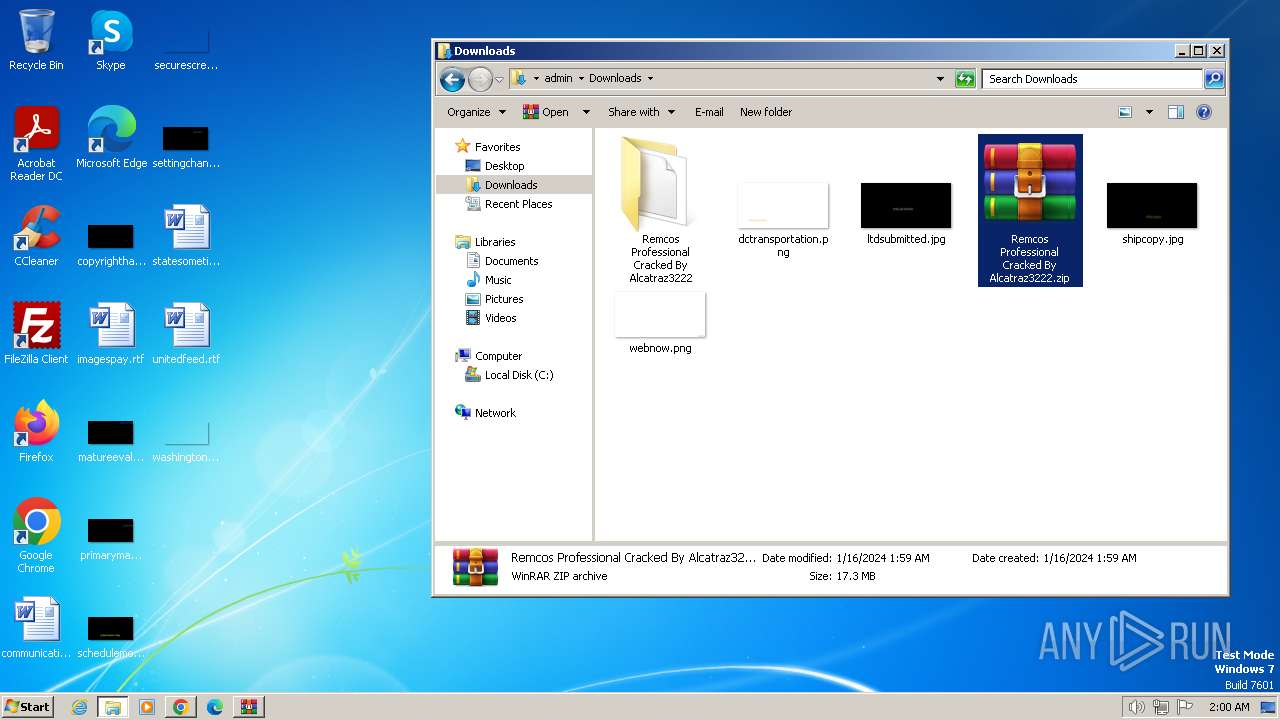Click the search magnifier icon
The height and width of the screenshot is (720, 1280).
1213,79
